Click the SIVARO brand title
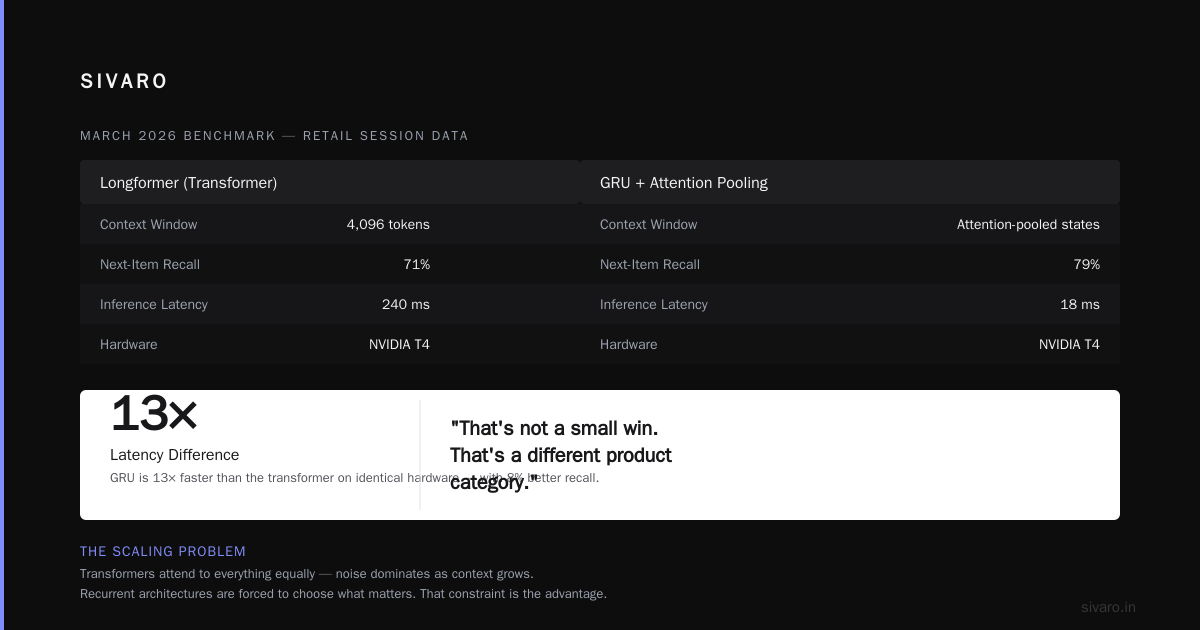The width and height of the screenshot is (1200, 630). coord(124,81)
